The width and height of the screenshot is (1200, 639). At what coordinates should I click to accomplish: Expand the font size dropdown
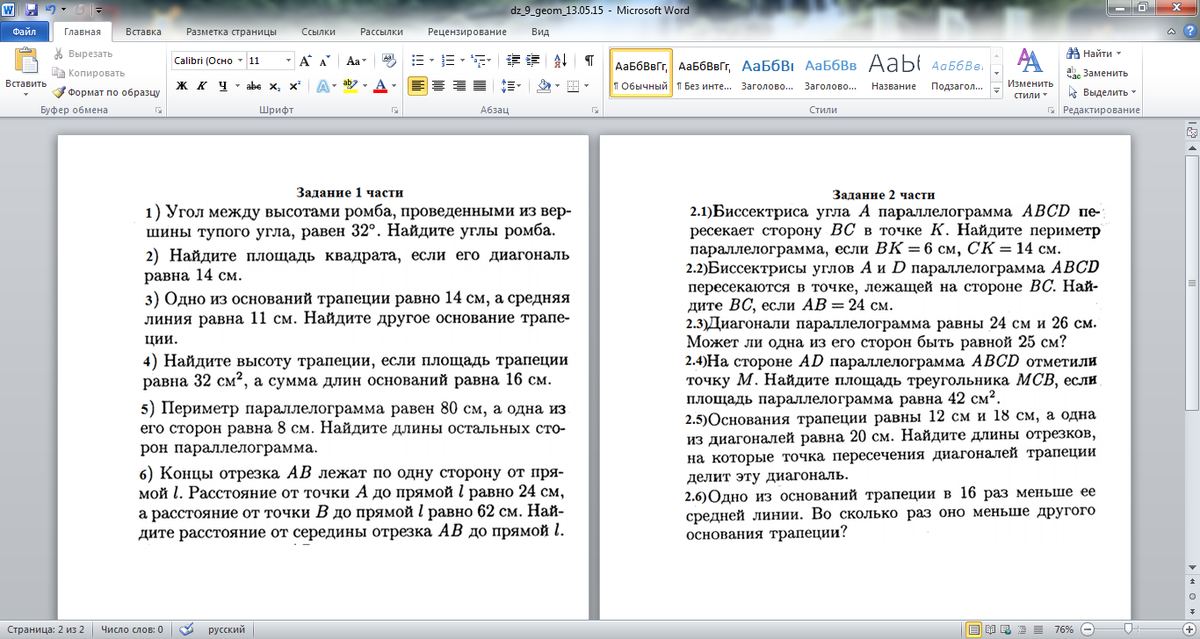[289, 60]
